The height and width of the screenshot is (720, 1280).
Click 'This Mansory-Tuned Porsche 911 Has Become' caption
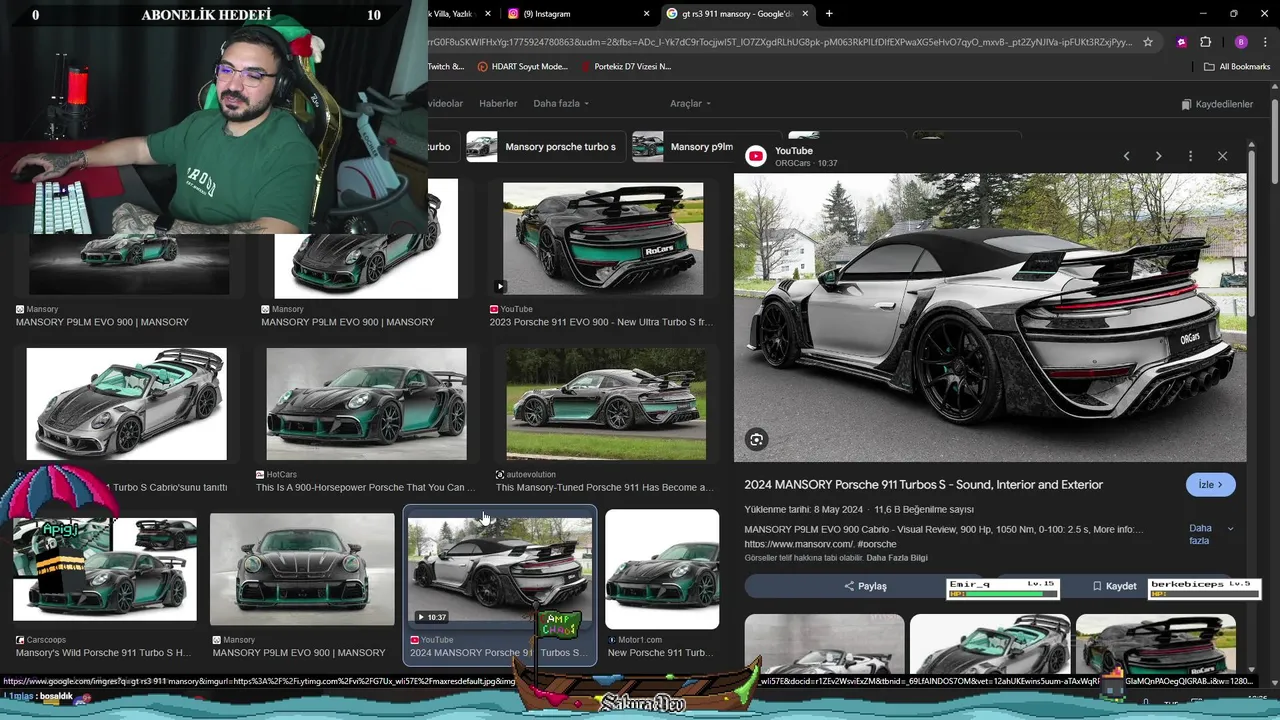click(x=605, y=487)
